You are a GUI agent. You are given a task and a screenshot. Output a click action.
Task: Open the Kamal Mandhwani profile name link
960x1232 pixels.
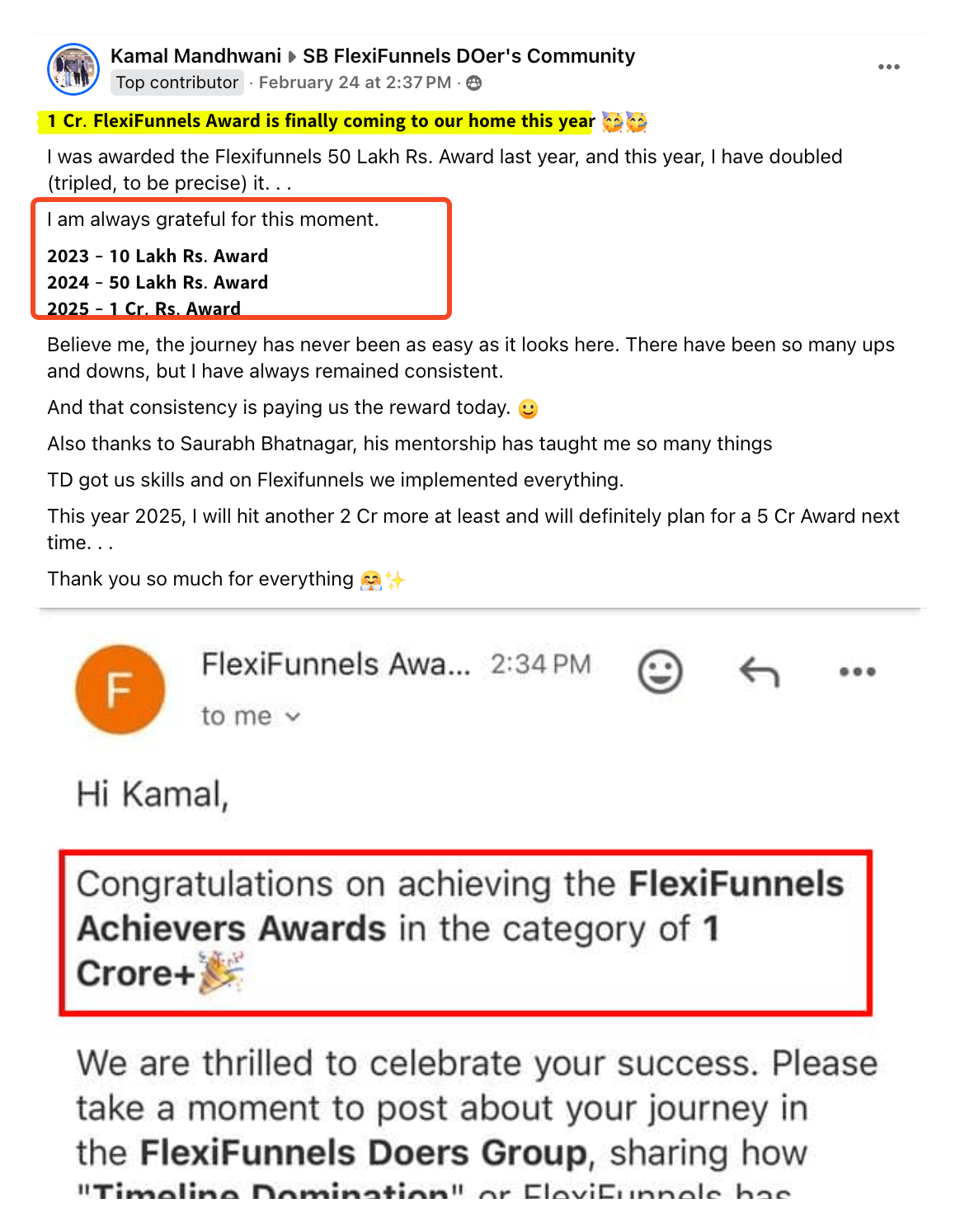coord(195,56)
